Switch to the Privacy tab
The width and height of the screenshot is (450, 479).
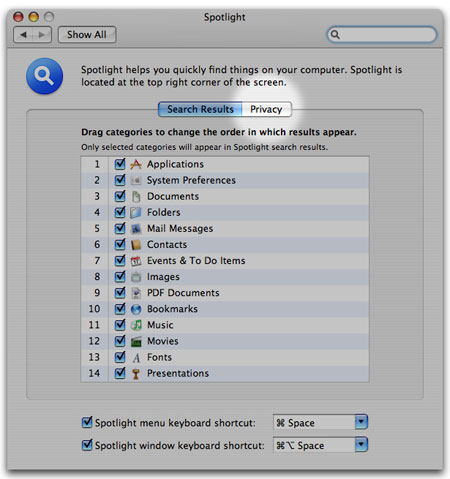coord(266,109)
